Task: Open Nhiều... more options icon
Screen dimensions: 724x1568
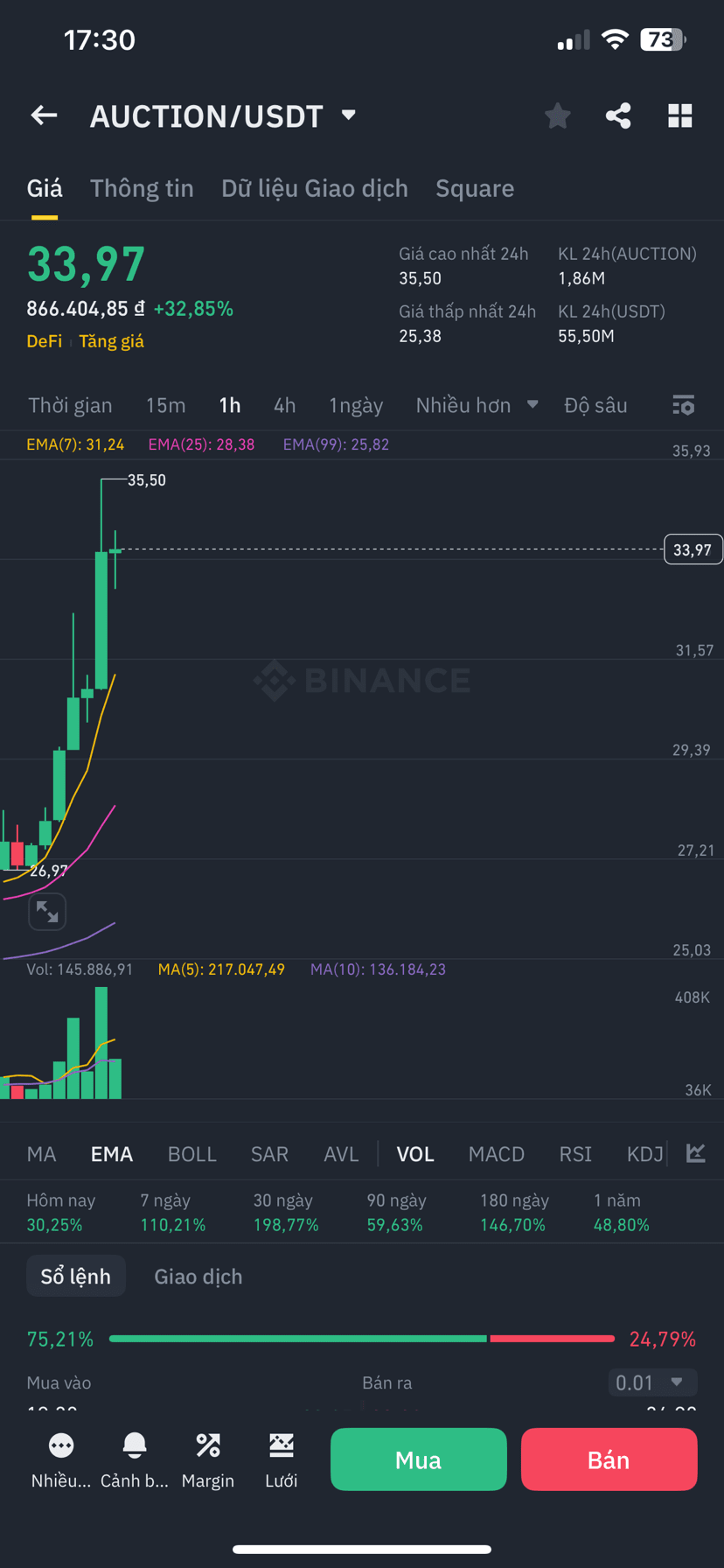Action: [61, 1459]
